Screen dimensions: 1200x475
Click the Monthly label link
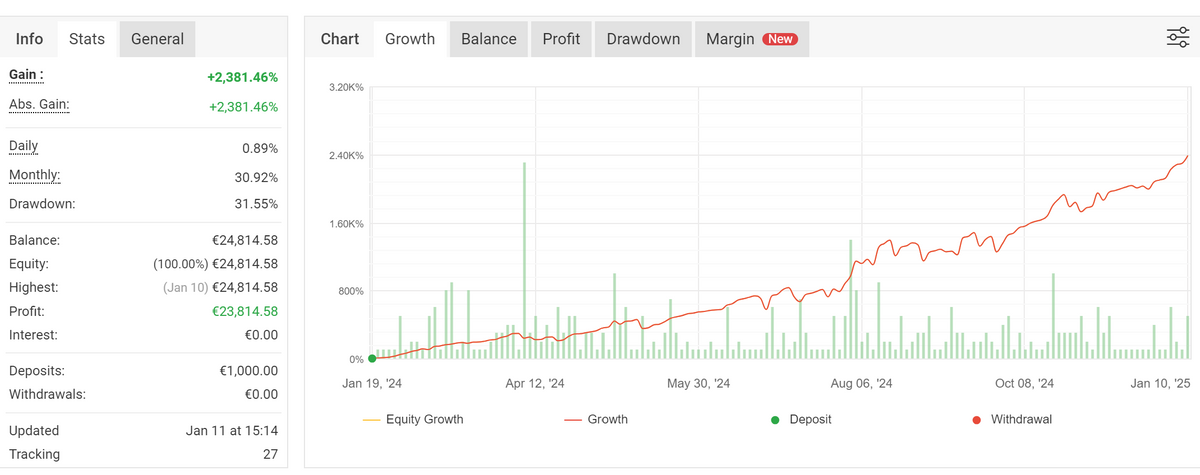35,175
